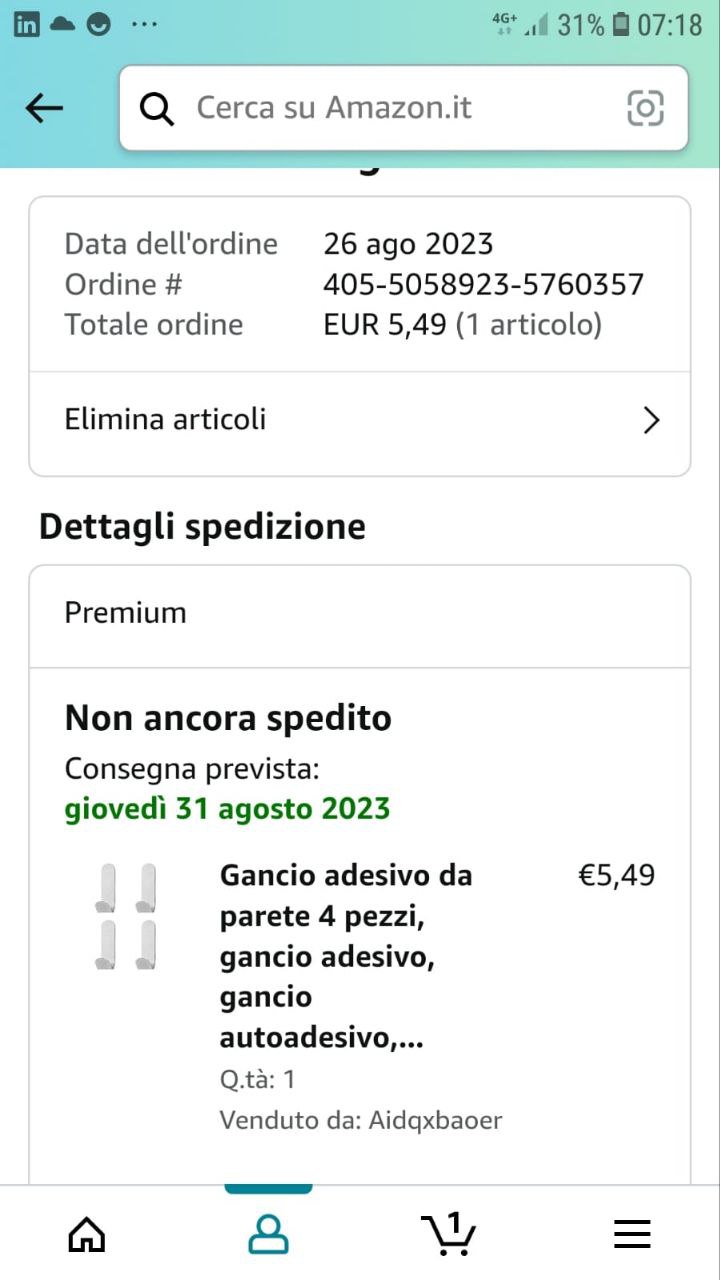Screen dimensions: 720x1280
Task: Tap the order number 405-5058923-5760357
Action: tap(483, 285)
